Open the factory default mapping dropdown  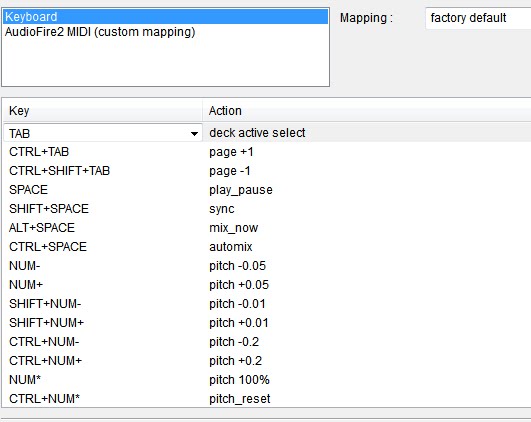click(478, 18)
